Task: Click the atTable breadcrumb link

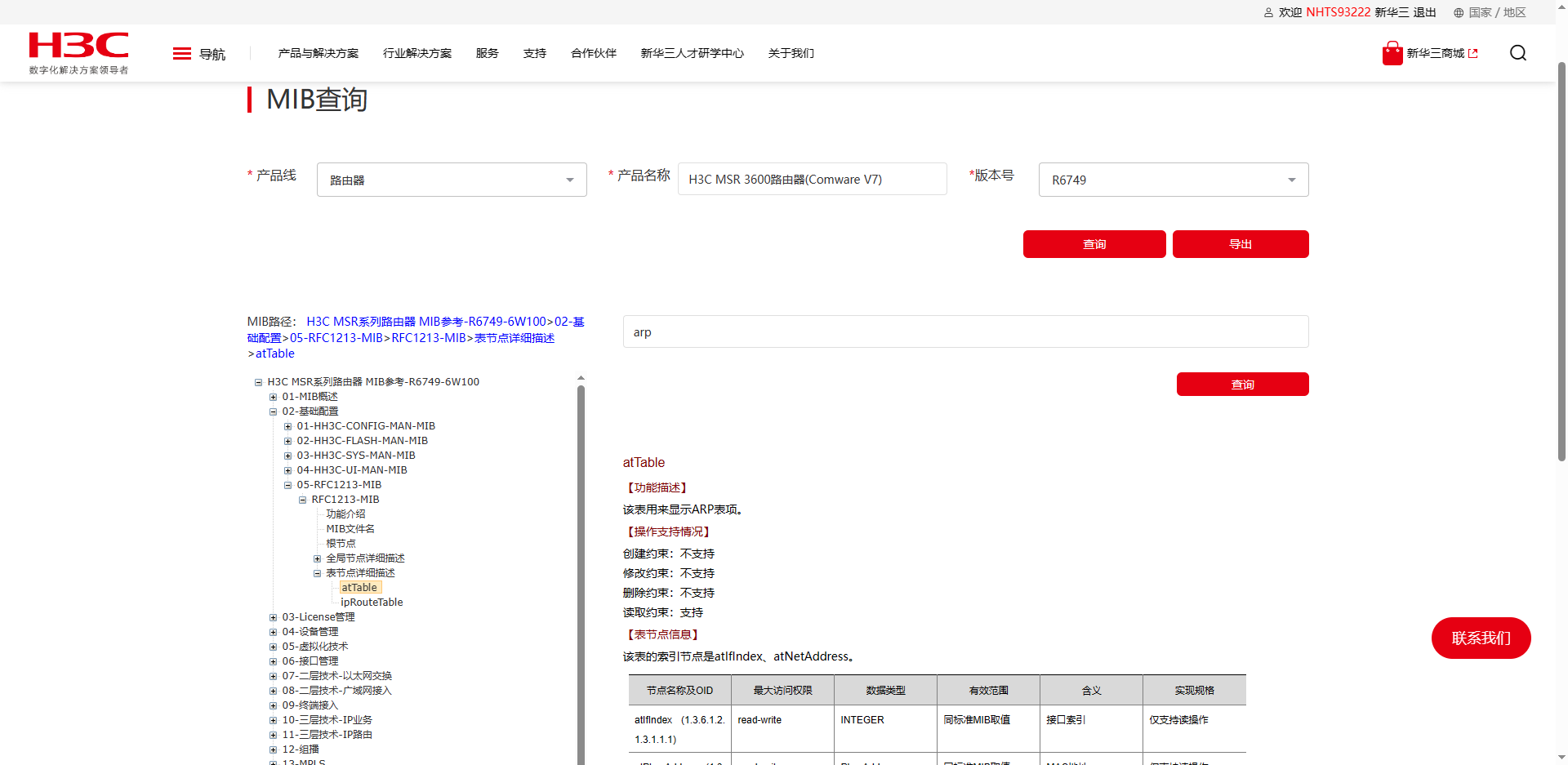Action: (x=275, y=354)
